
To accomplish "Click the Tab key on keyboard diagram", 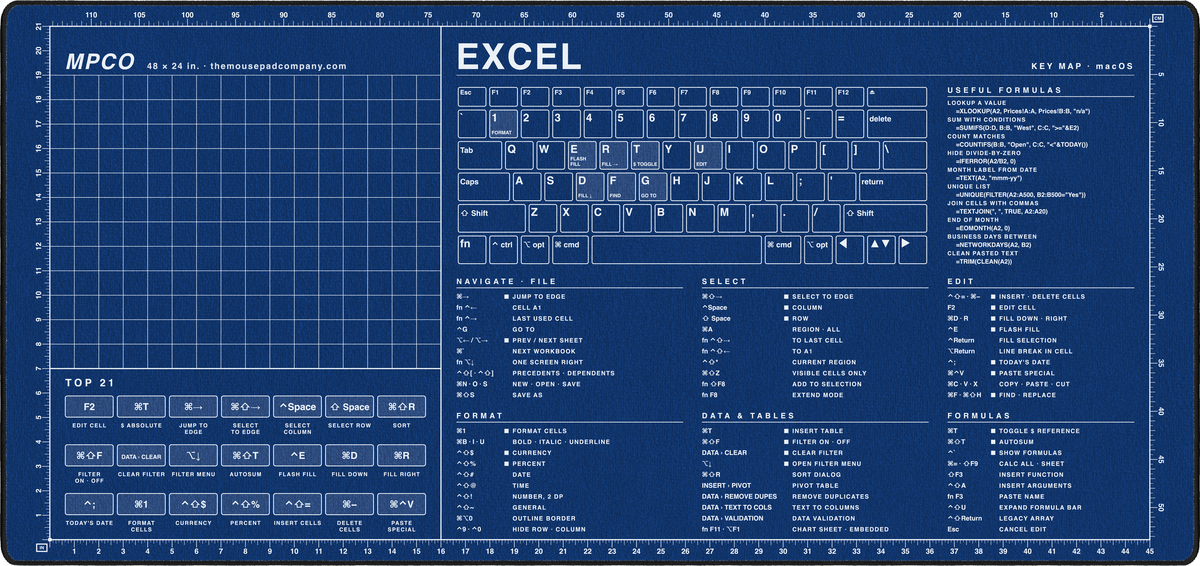I will click(x=480, y=154).
